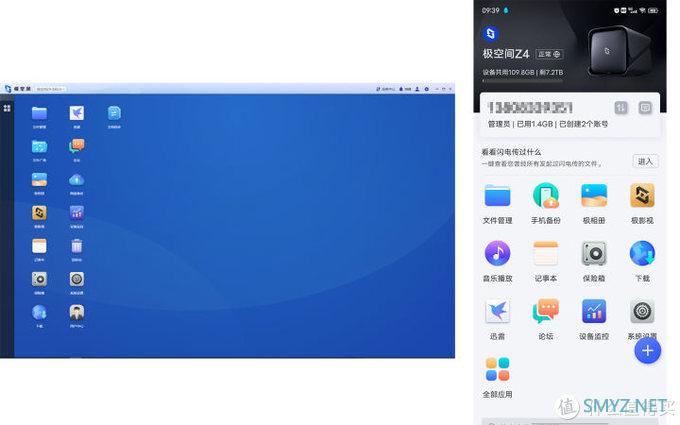Open 论坛 in the mobile app
Screen dimensions: 680x425
(x=546, y=311)
